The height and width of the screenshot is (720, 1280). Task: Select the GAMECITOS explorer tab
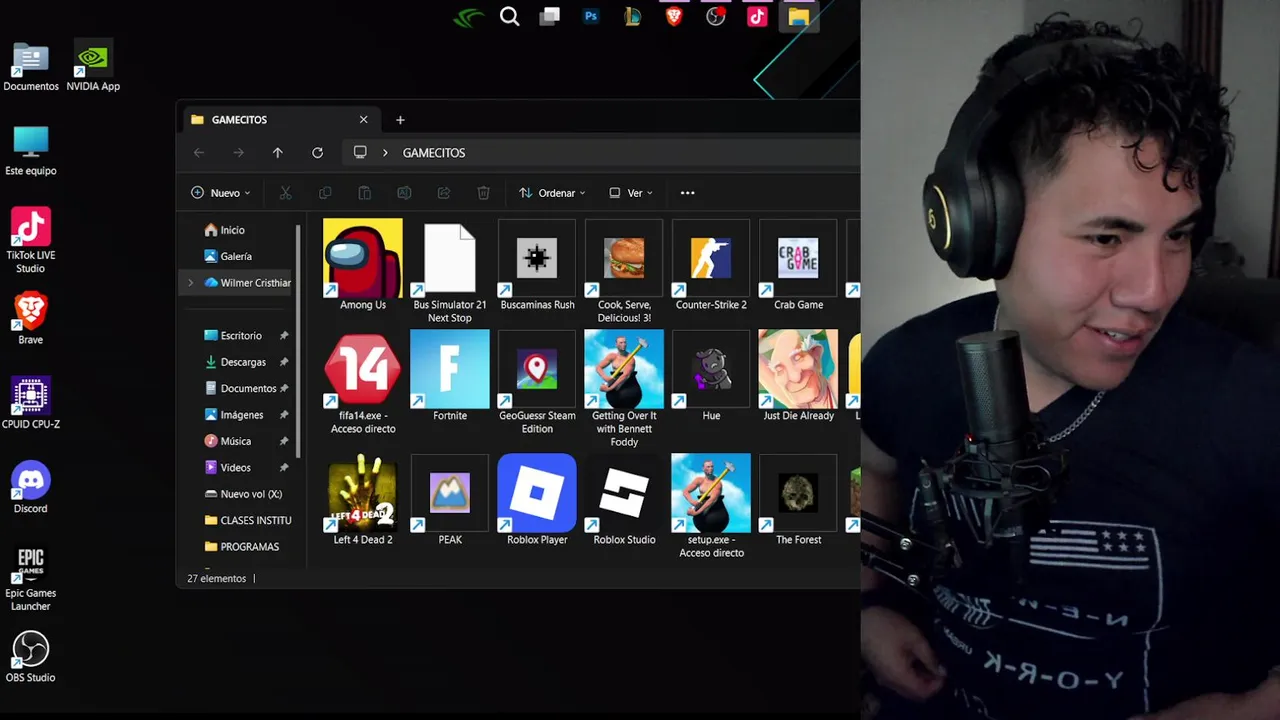280,120
